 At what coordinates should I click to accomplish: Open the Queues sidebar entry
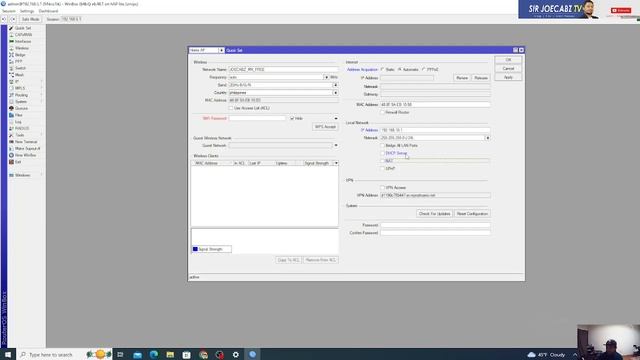(x=21, y=108)
